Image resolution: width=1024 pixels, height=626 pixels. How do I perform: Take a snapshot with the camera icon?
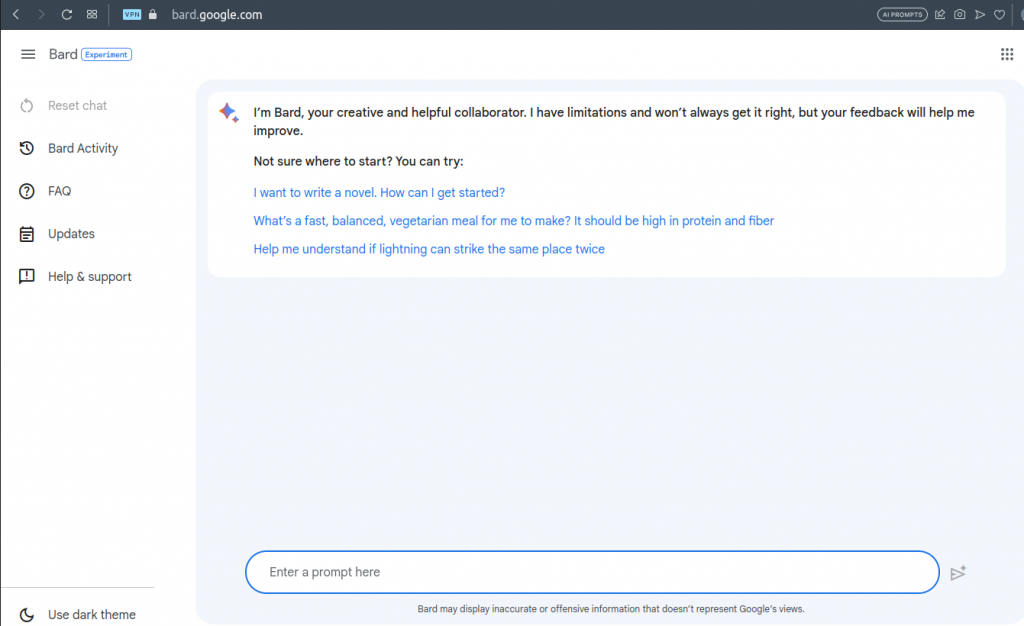[959, 14]
